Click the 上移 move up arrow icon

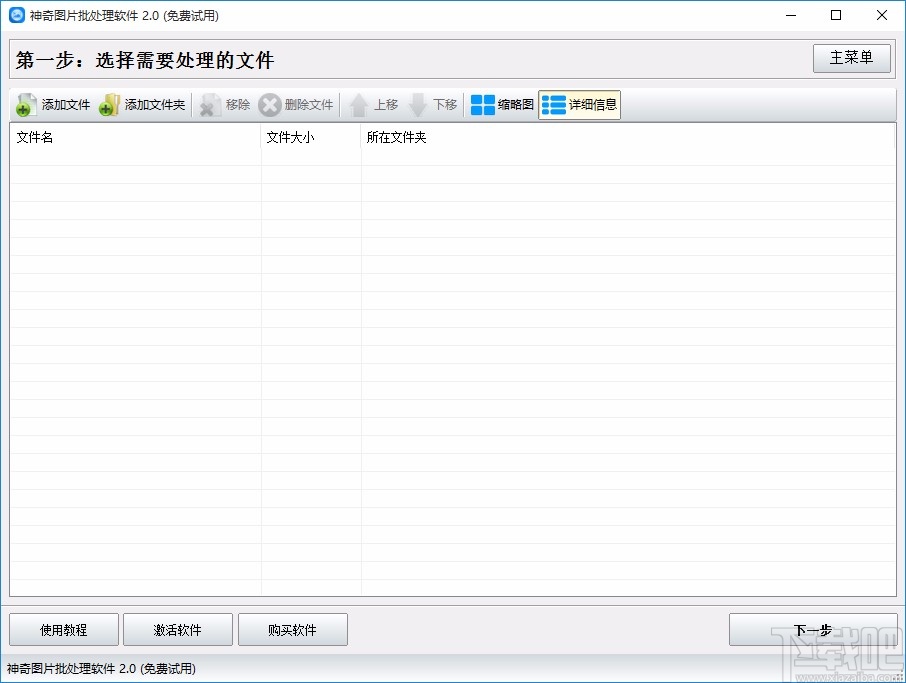tap(358, 104)
